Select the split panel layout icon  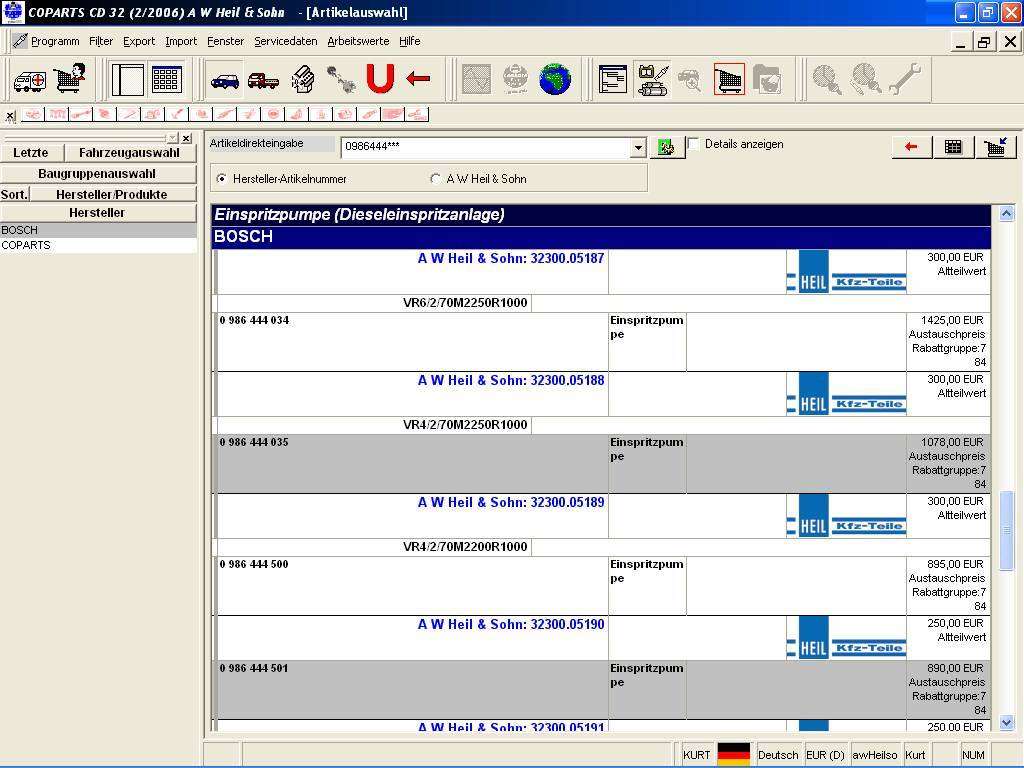tap(127, 80)
